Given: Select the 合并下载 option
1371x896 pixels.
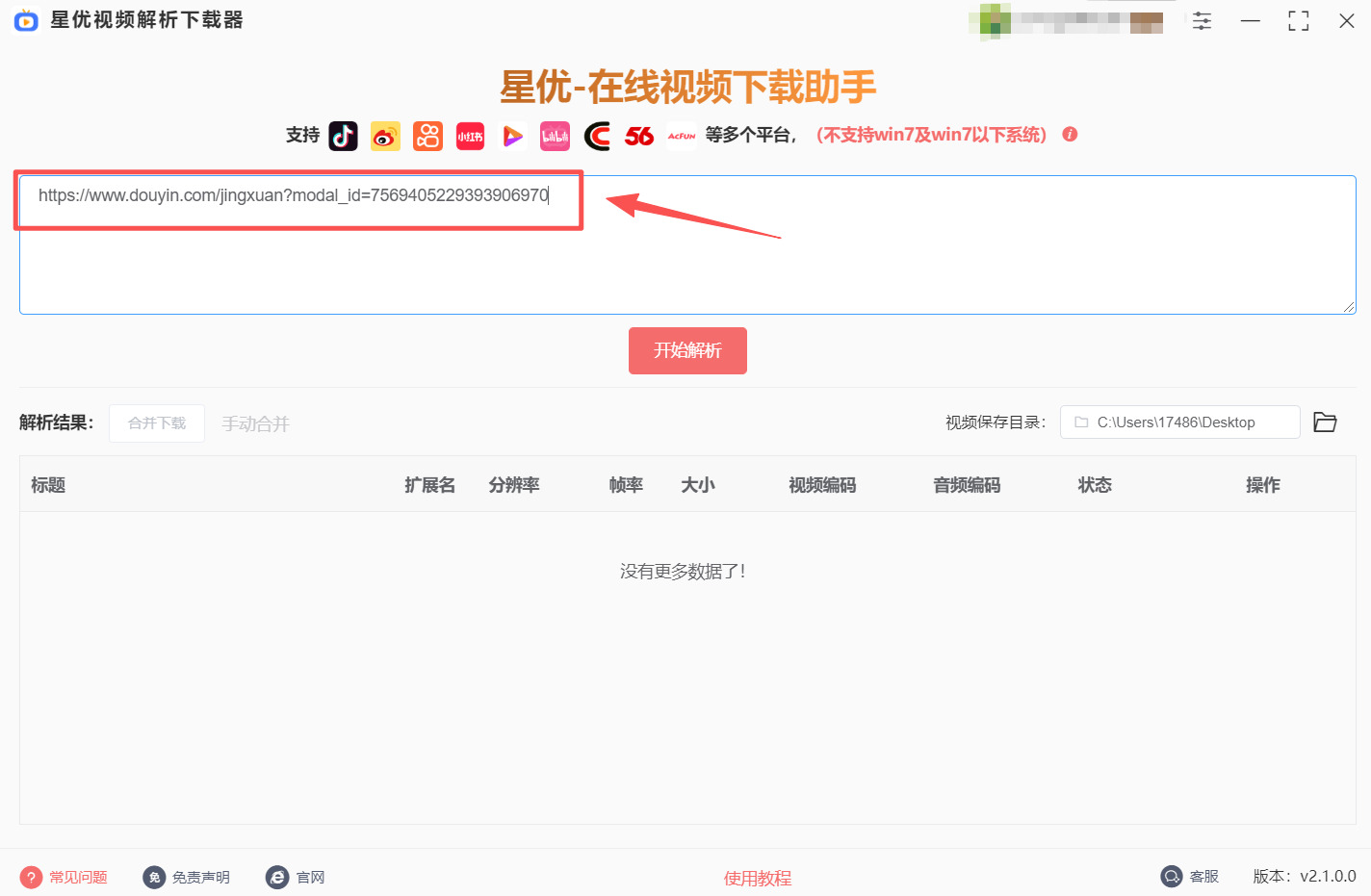Looking at the screenshot, I should pos(156,423).
